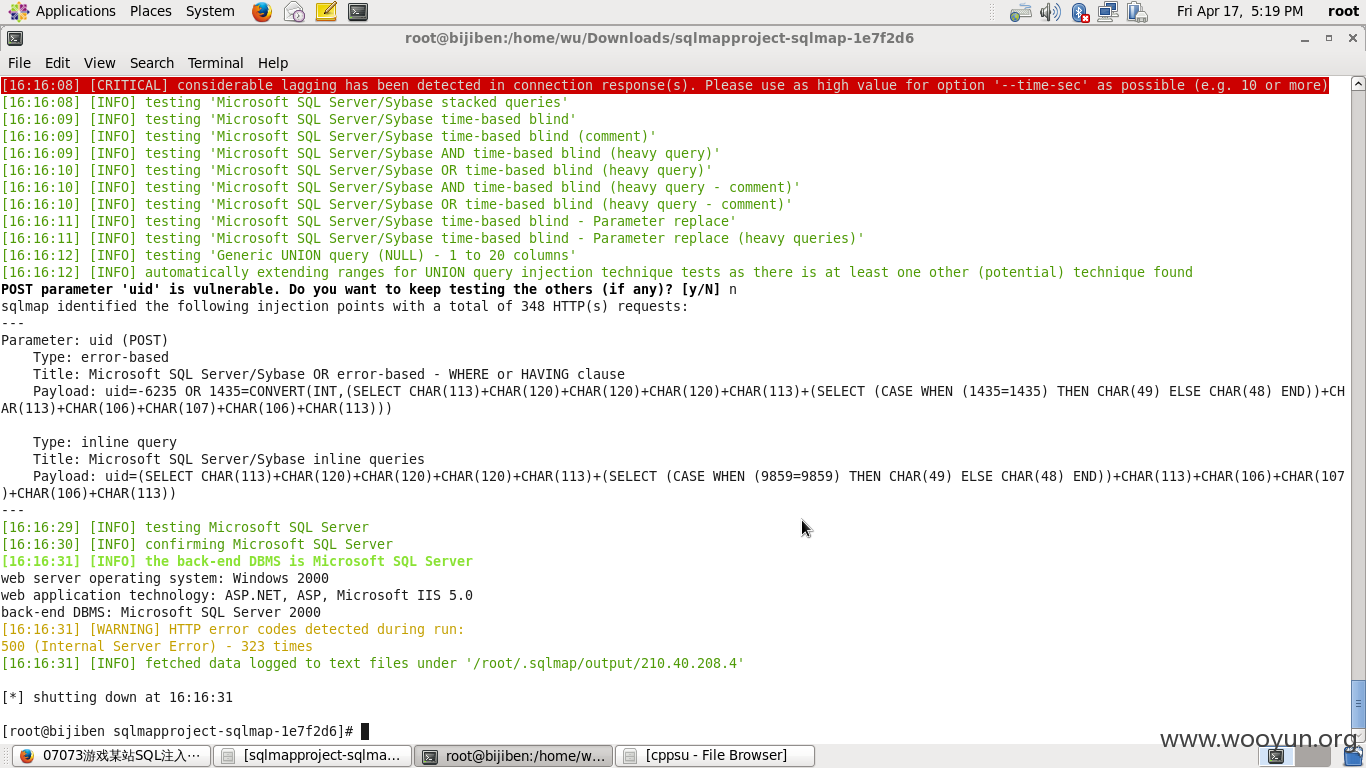Open the network connection icon

pos(1108,12)
